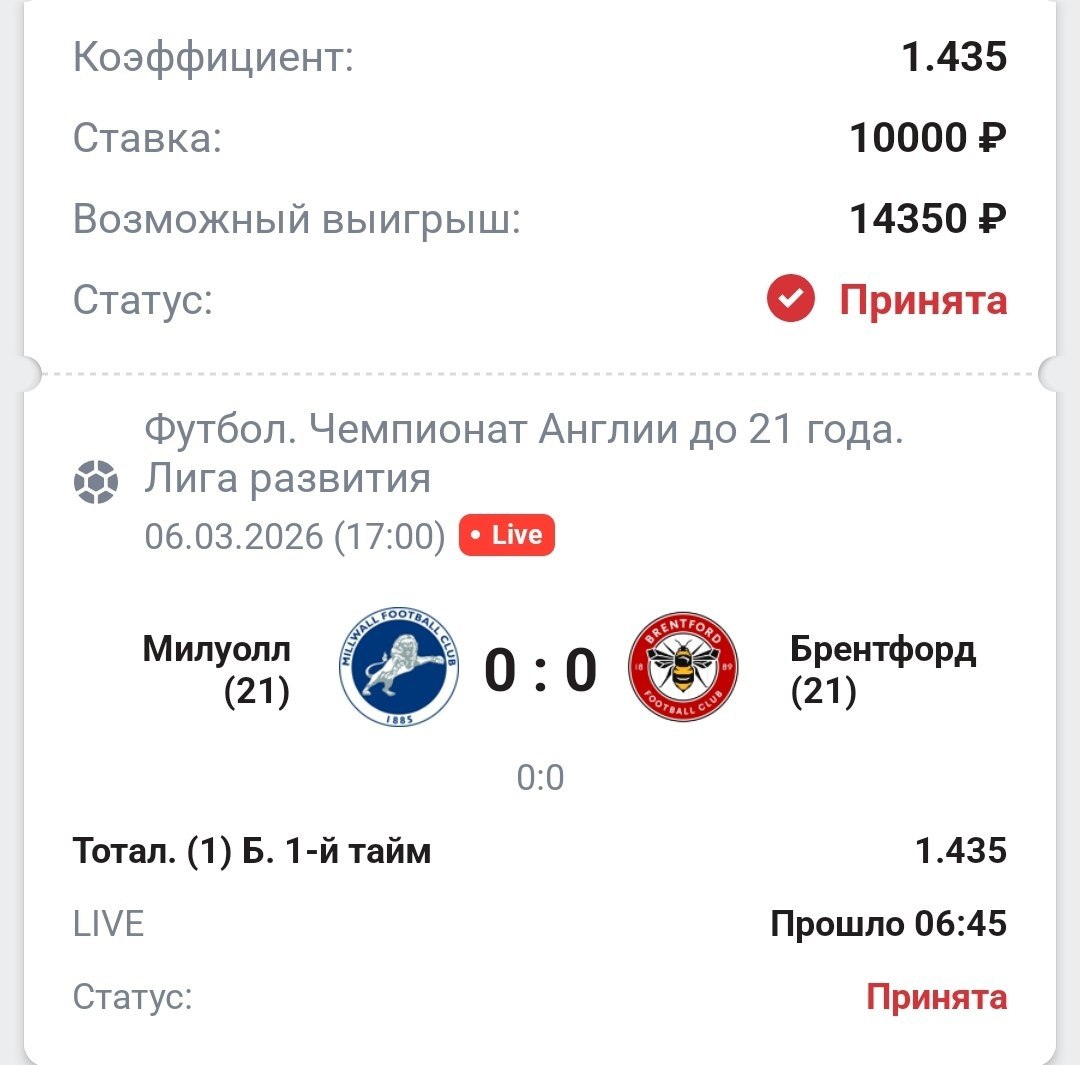
Task: Tap the large 0 : 0 score
Action: [x=540, y=669]
